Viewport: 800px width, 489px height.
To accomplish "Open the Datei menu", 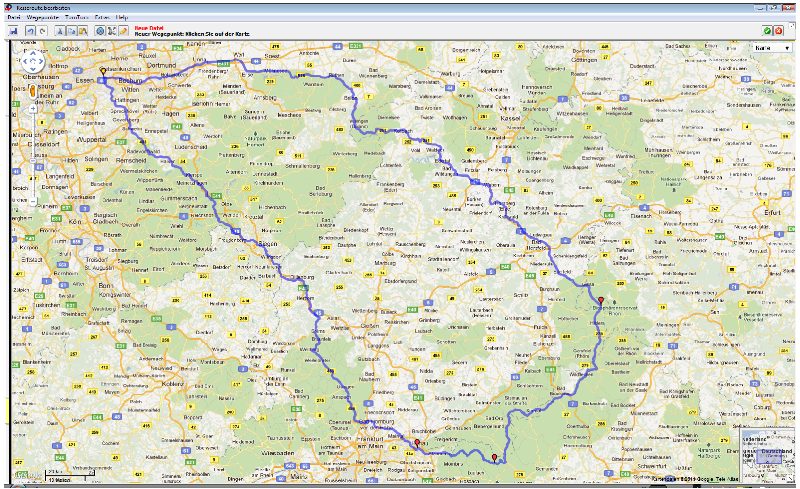I will point(14,18).
